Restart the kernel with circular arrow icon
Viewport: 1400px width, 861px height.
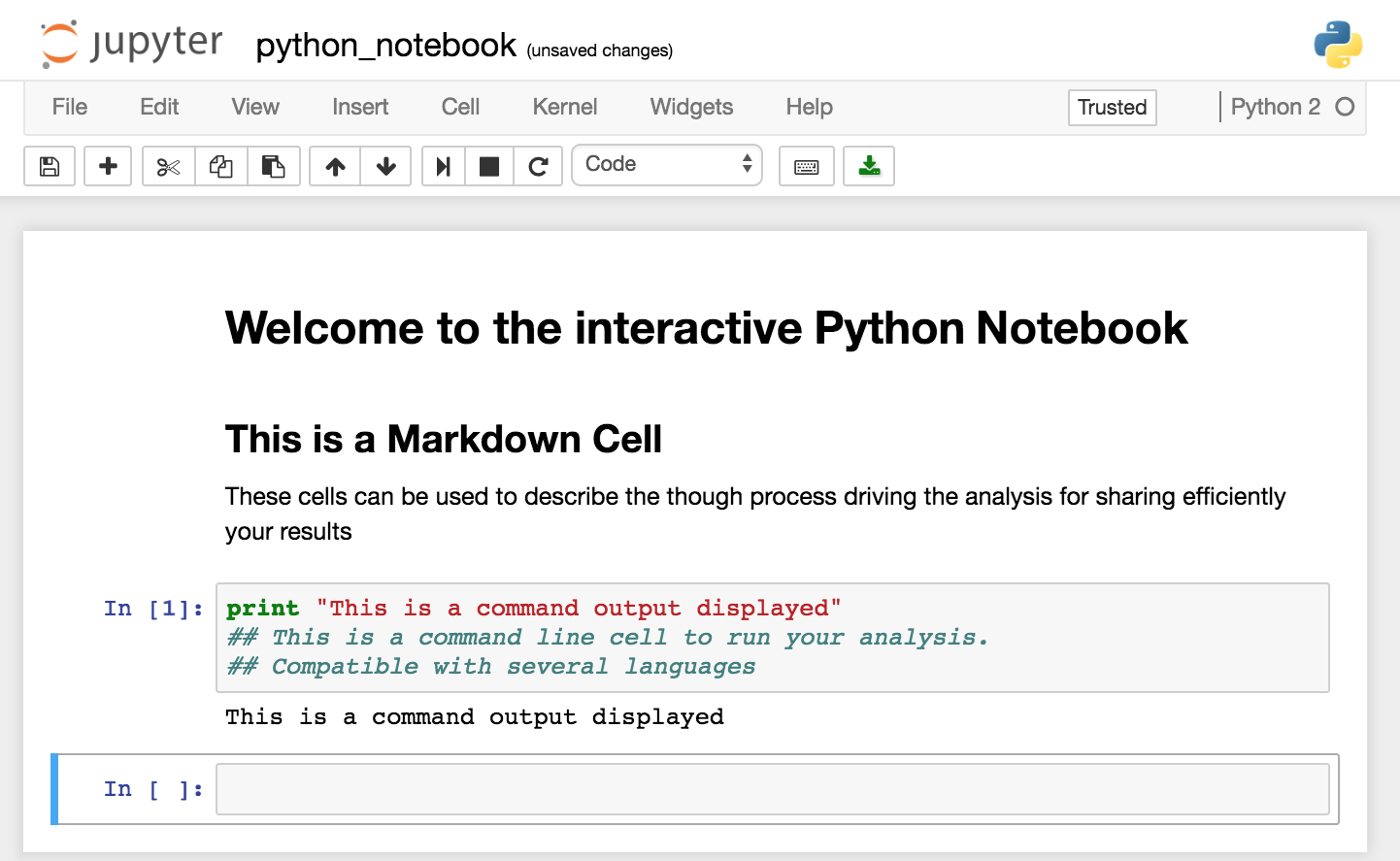click(x=539, y=166)
